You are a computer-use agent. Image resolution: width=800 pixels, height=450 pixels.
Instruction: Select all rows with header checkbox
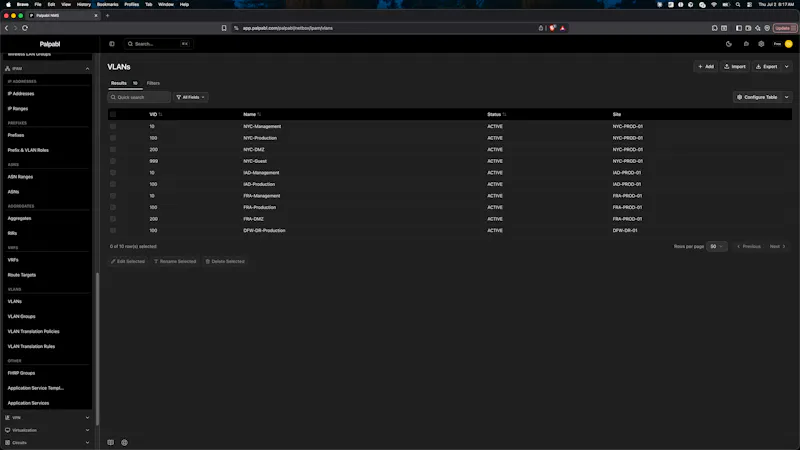113,114
